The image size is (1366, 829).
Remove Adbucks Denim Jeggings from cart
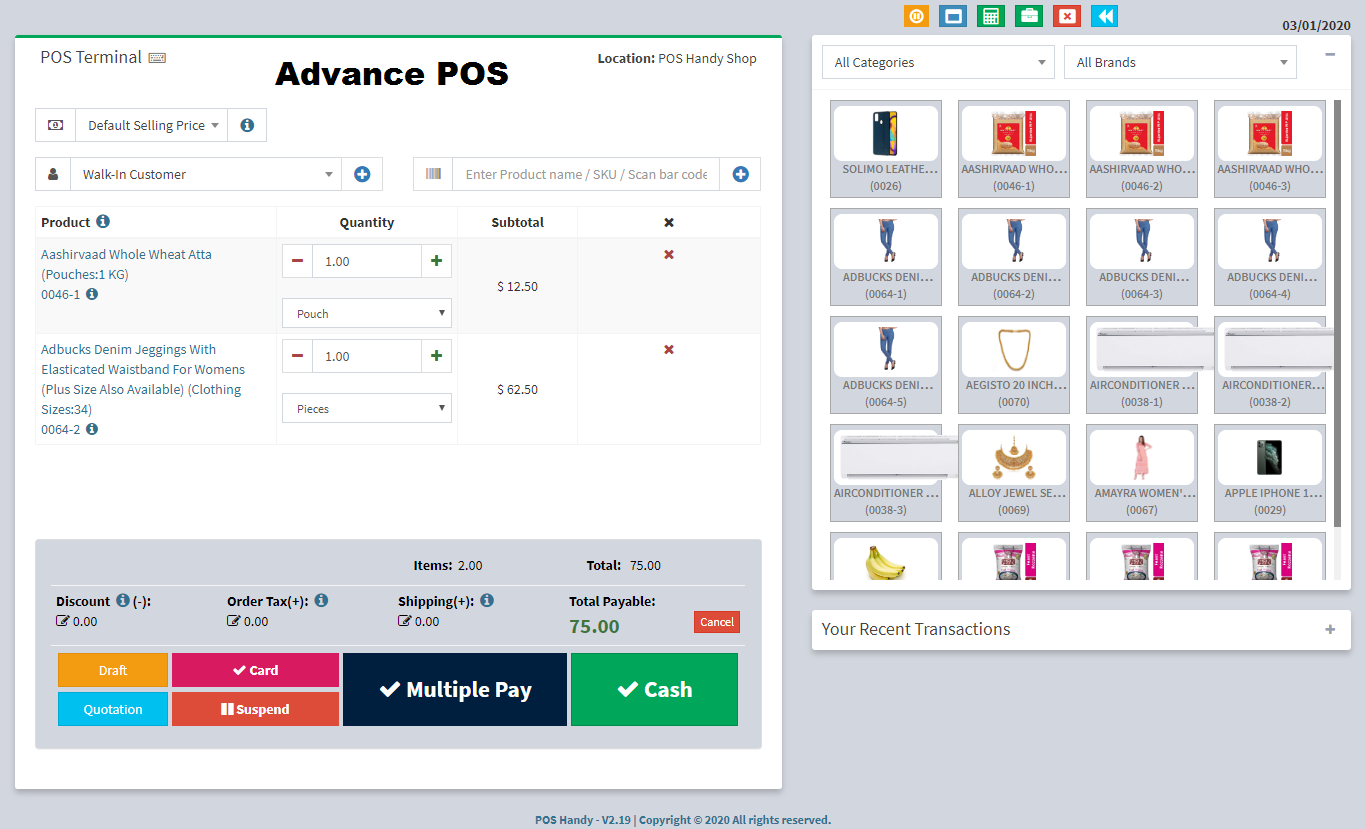pyautogui.click(x=668, y=349)
